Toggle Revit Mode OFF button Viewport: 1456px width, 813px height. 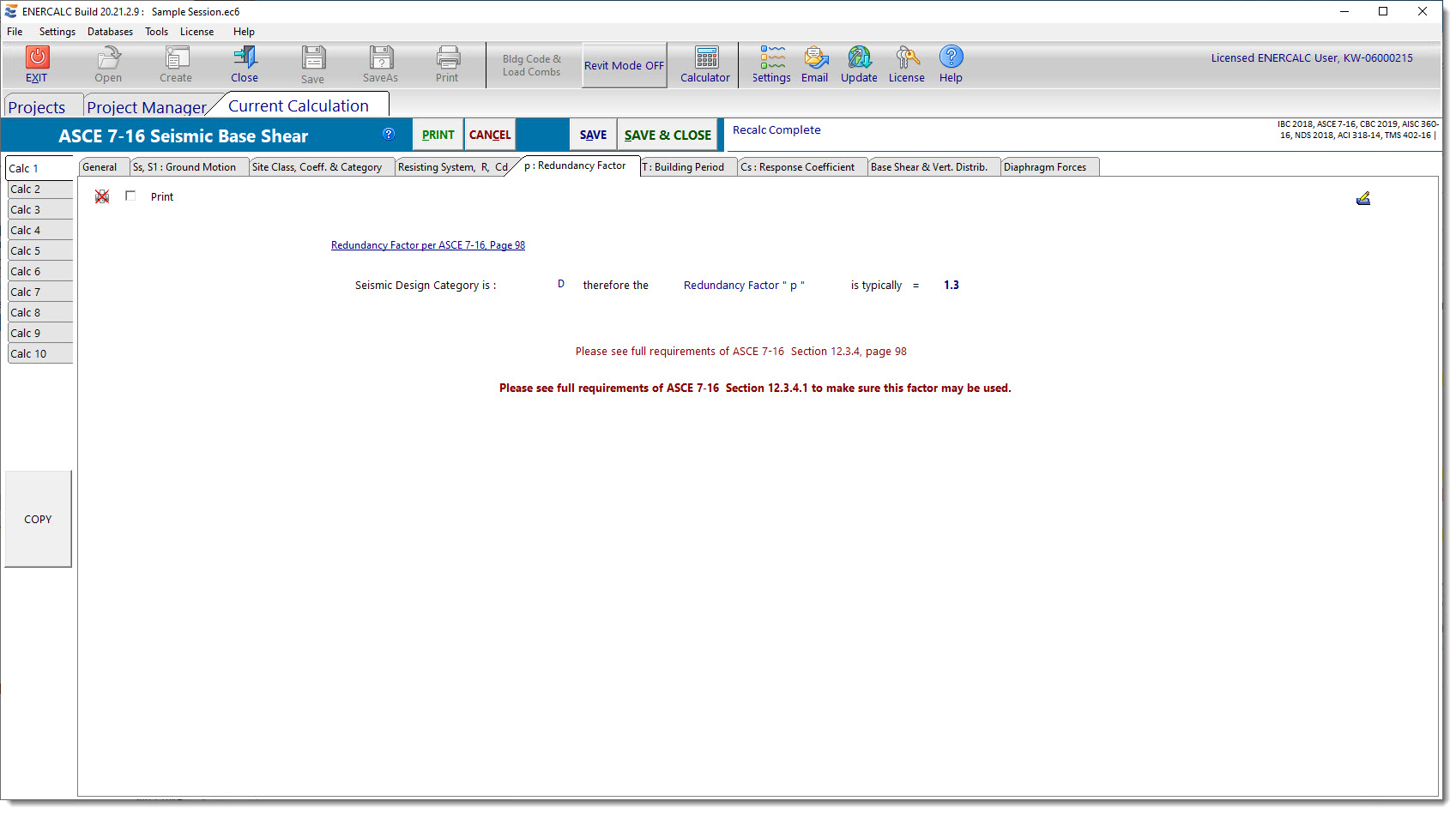pos(624,66)
